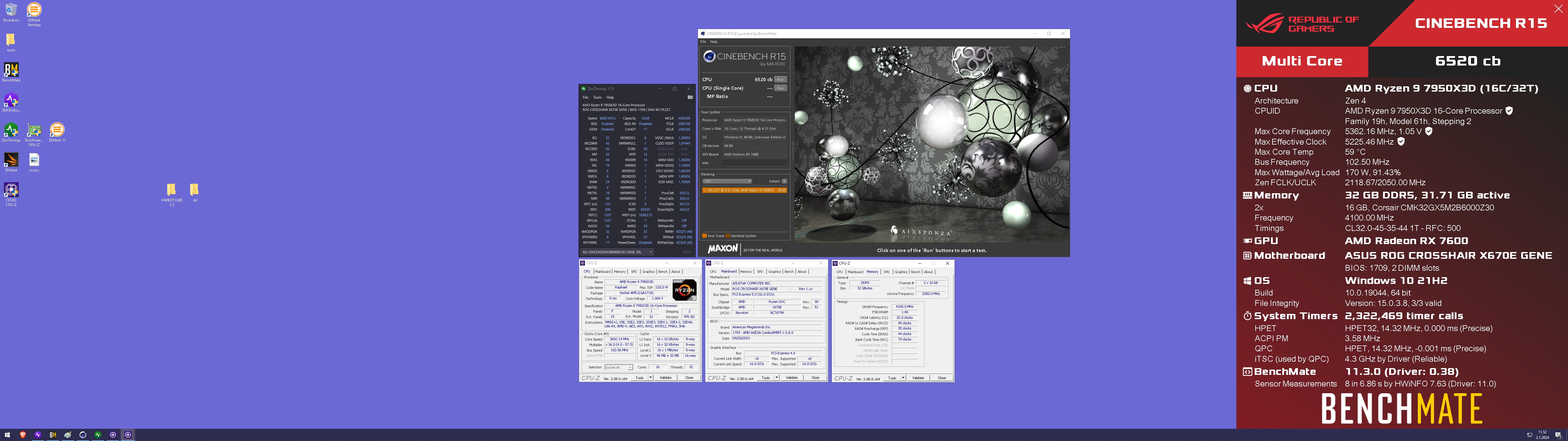Click Close button in Mainboard CPU-Z window

click(815, 378)
